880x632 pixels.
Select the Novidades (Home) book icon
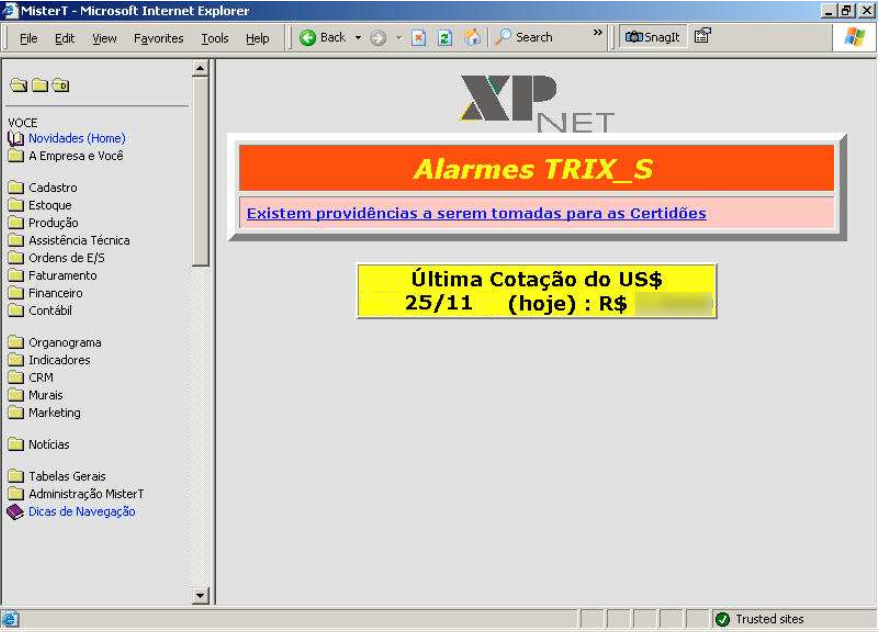(18, 139)
